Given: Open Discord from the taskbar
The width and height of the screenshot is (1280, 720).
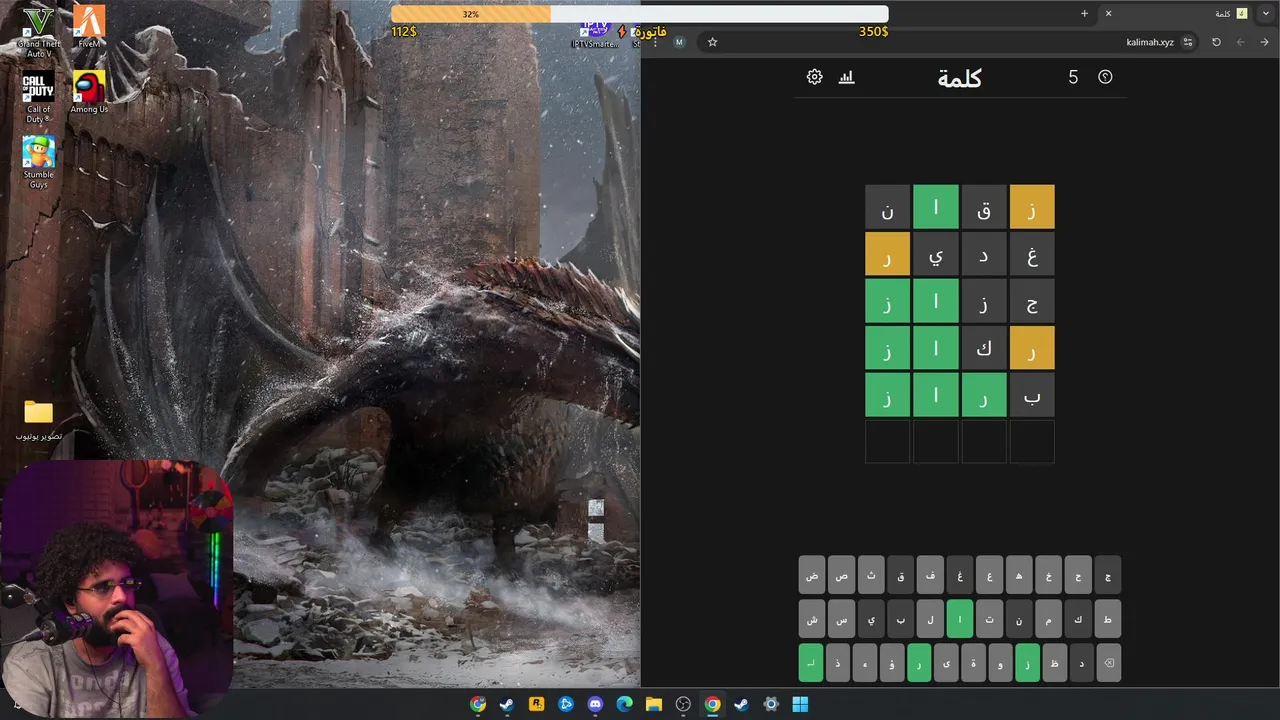Looking at the screenshot, I should (595, 704).
